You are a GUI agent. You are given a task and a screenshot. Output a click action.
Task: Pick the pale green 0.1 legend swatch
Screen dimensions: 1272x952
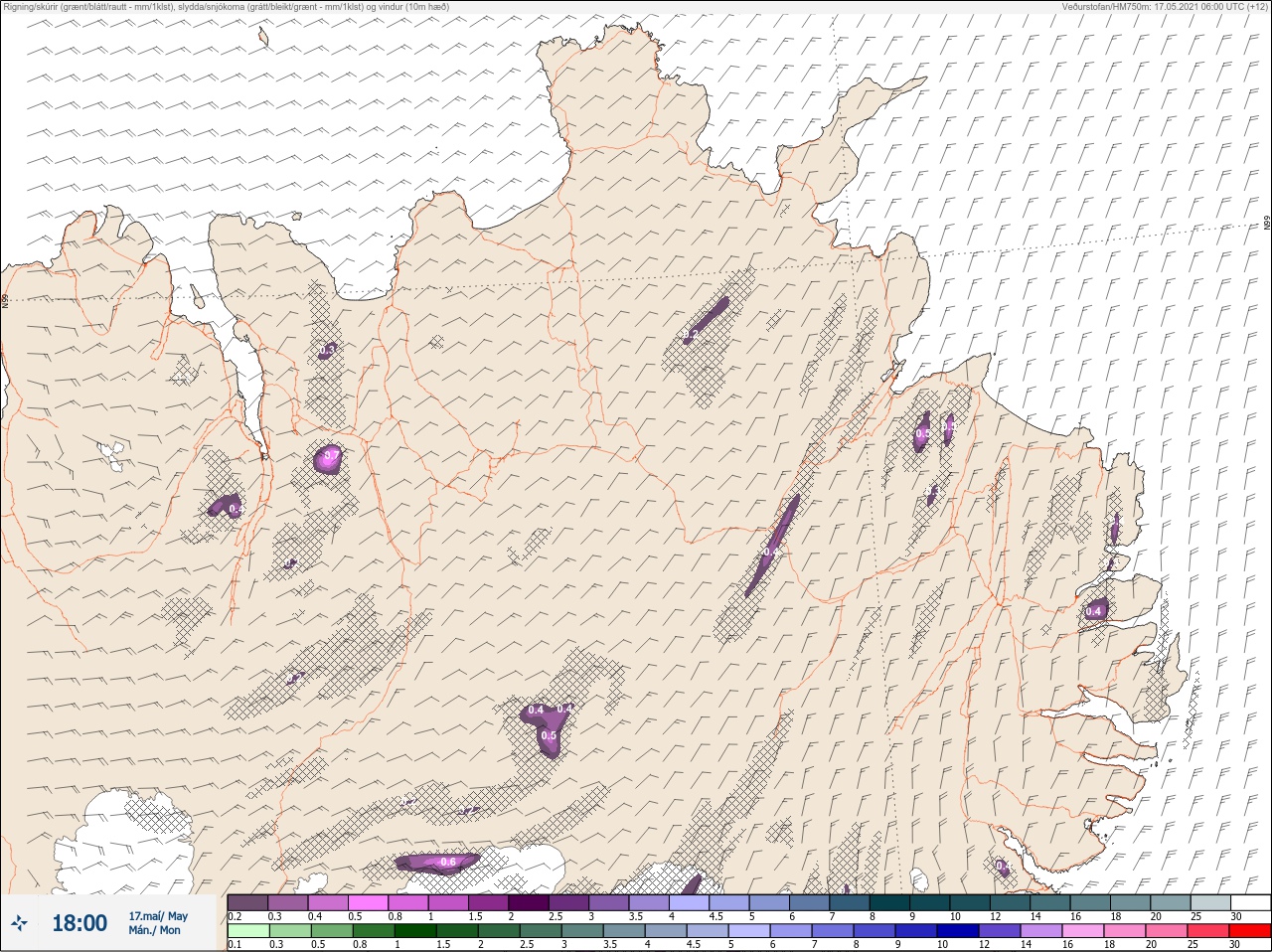[247, 931]
